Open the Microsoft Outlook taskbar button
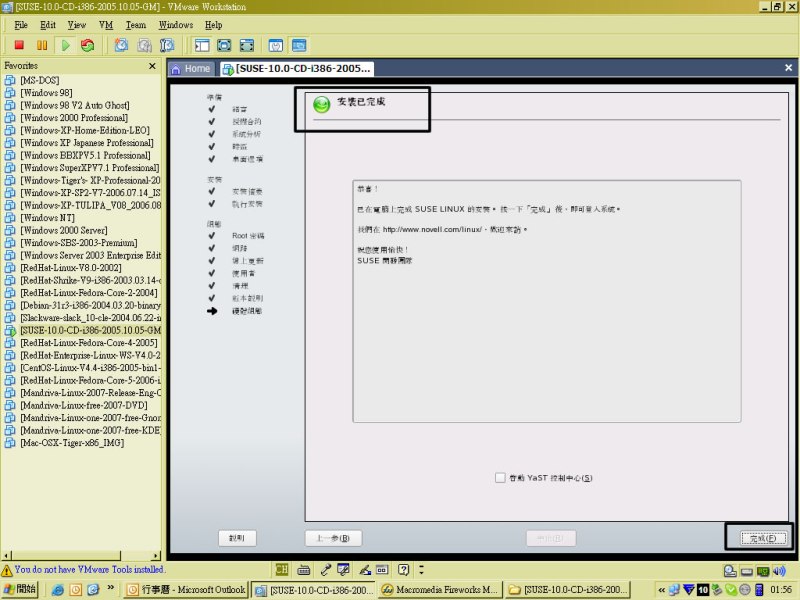 coord(186,590)
